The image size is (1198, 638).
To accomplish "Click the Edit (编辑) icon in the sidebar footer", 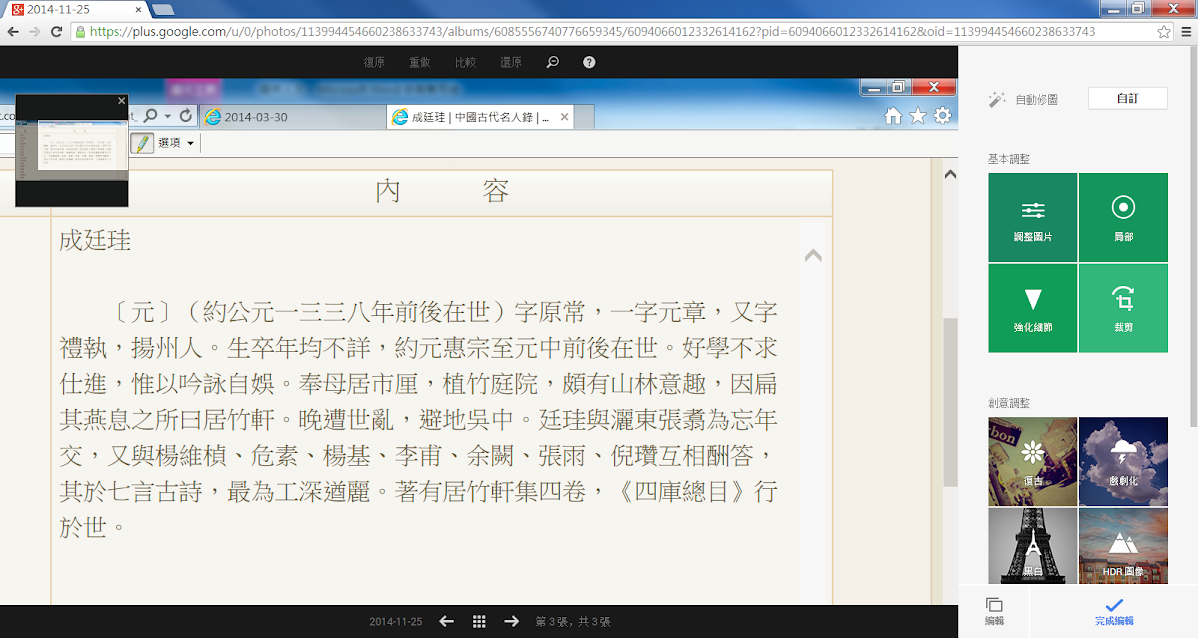I will pyautogui.click(x=994, y=612).
